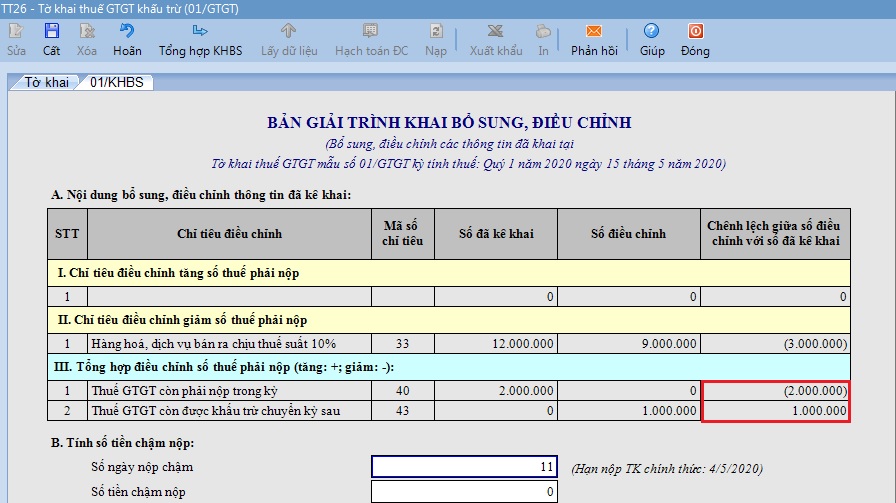Click the Tổng hợp KHBS toolbar icon
This screenshot has height=503, width=896.
pyautogui.click(x=200, y=30)
